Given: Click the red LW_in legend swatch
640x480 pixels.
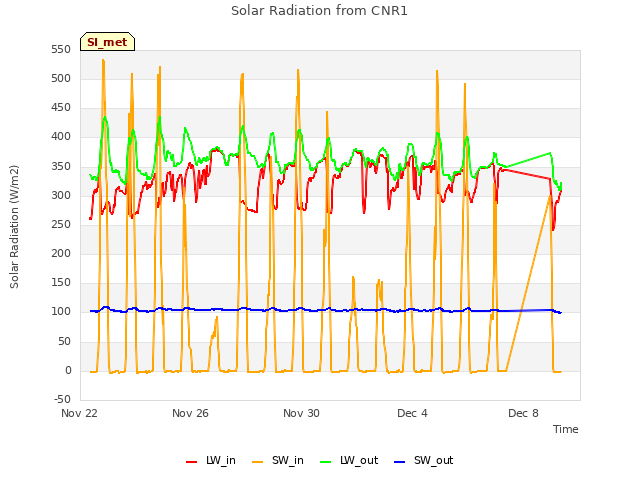Looking at the screenshot, I should [191, 462].
